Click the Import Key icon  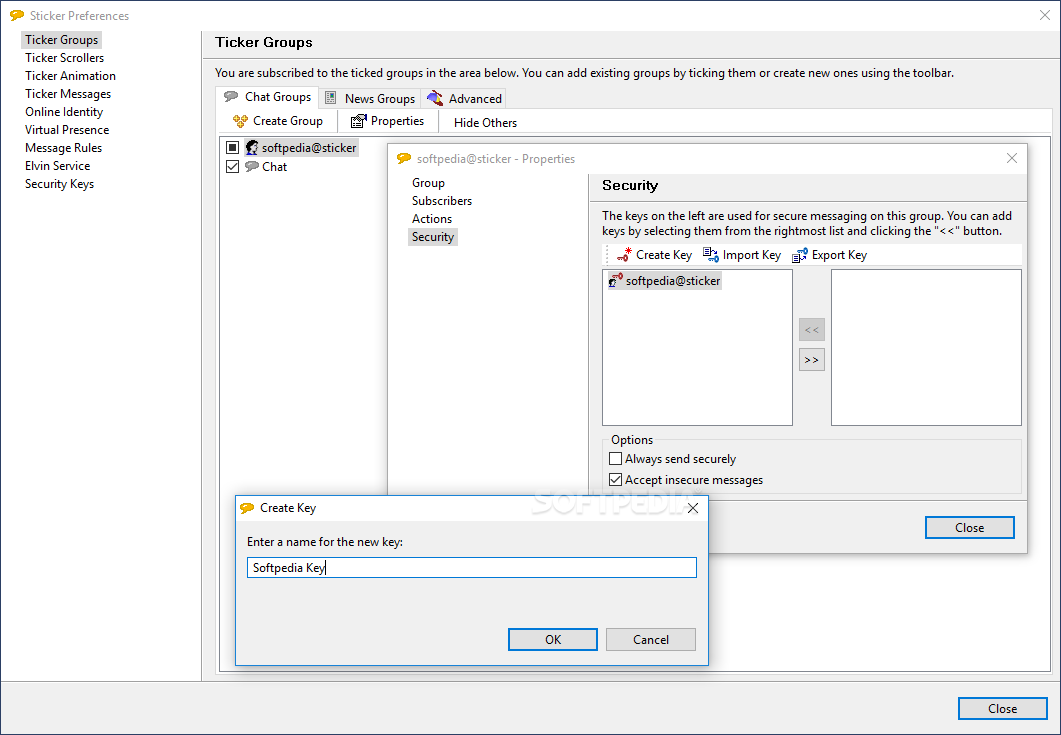click(710, 255)
